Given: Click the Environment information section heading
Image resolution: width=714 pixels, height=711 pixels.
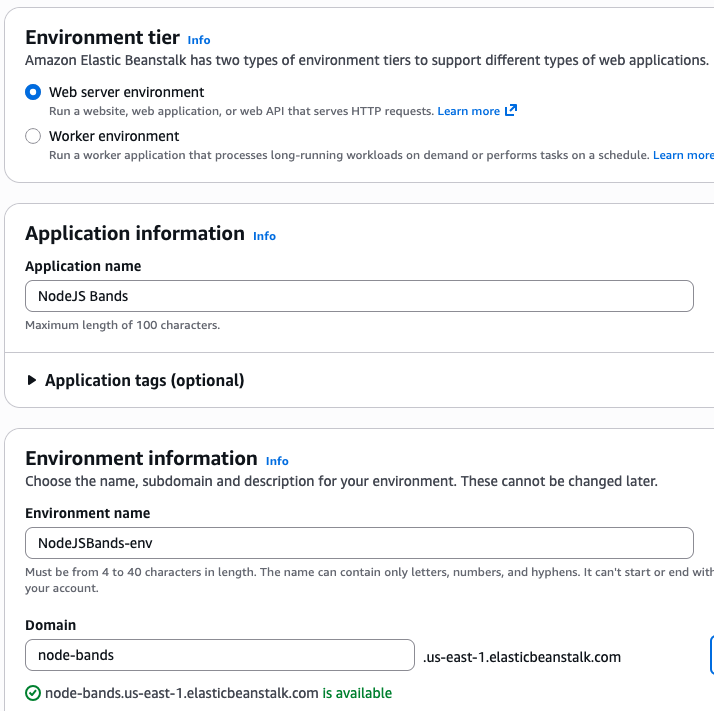Looking at the screenshot, I should 141,459.
